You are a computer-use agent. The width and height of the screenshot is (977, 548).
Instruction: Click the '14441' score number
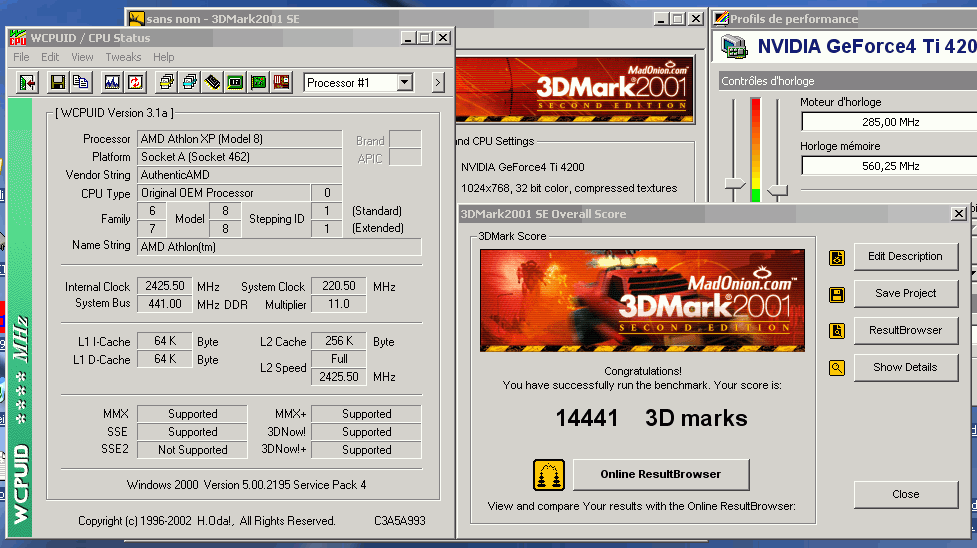click(587, 418)
